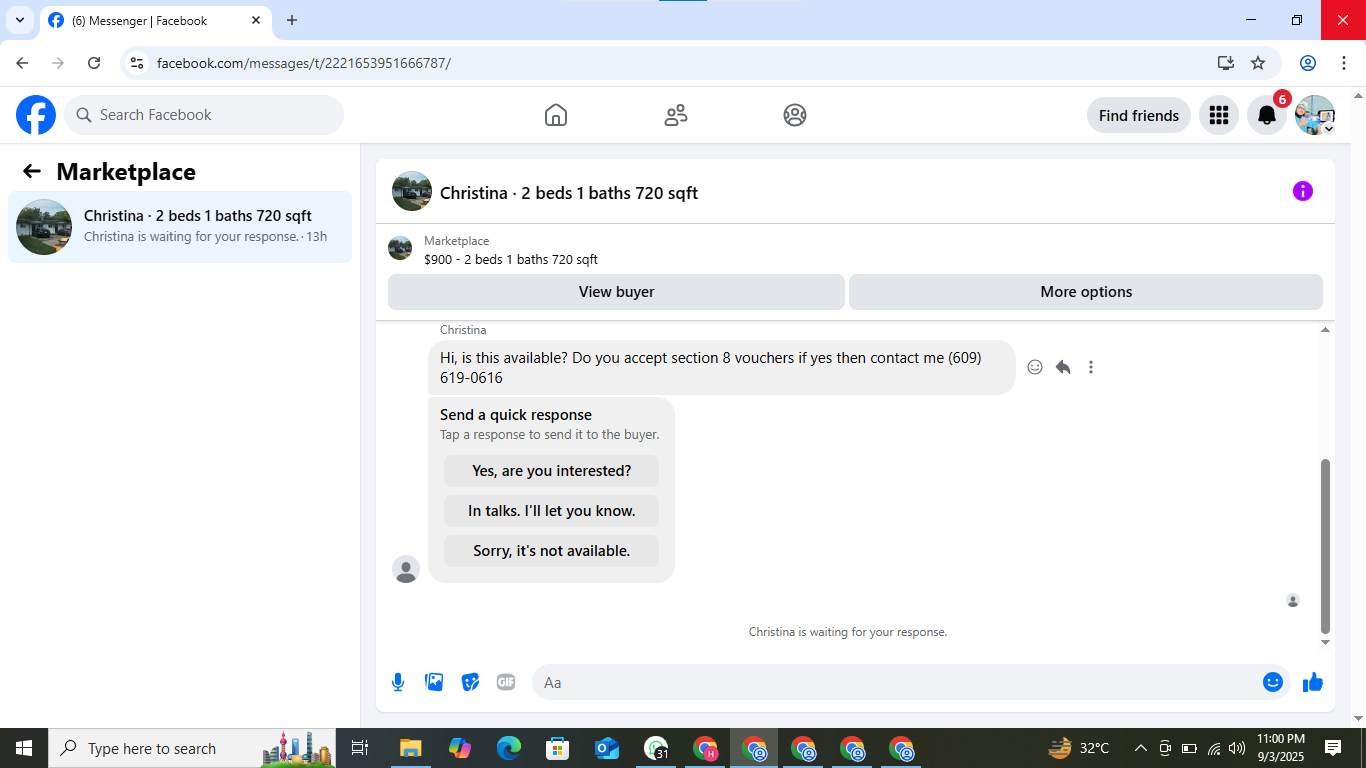Send quick response In talks. I'll let you know.
The width and height of the screenshot is (1366, 768).
(552, 511)
